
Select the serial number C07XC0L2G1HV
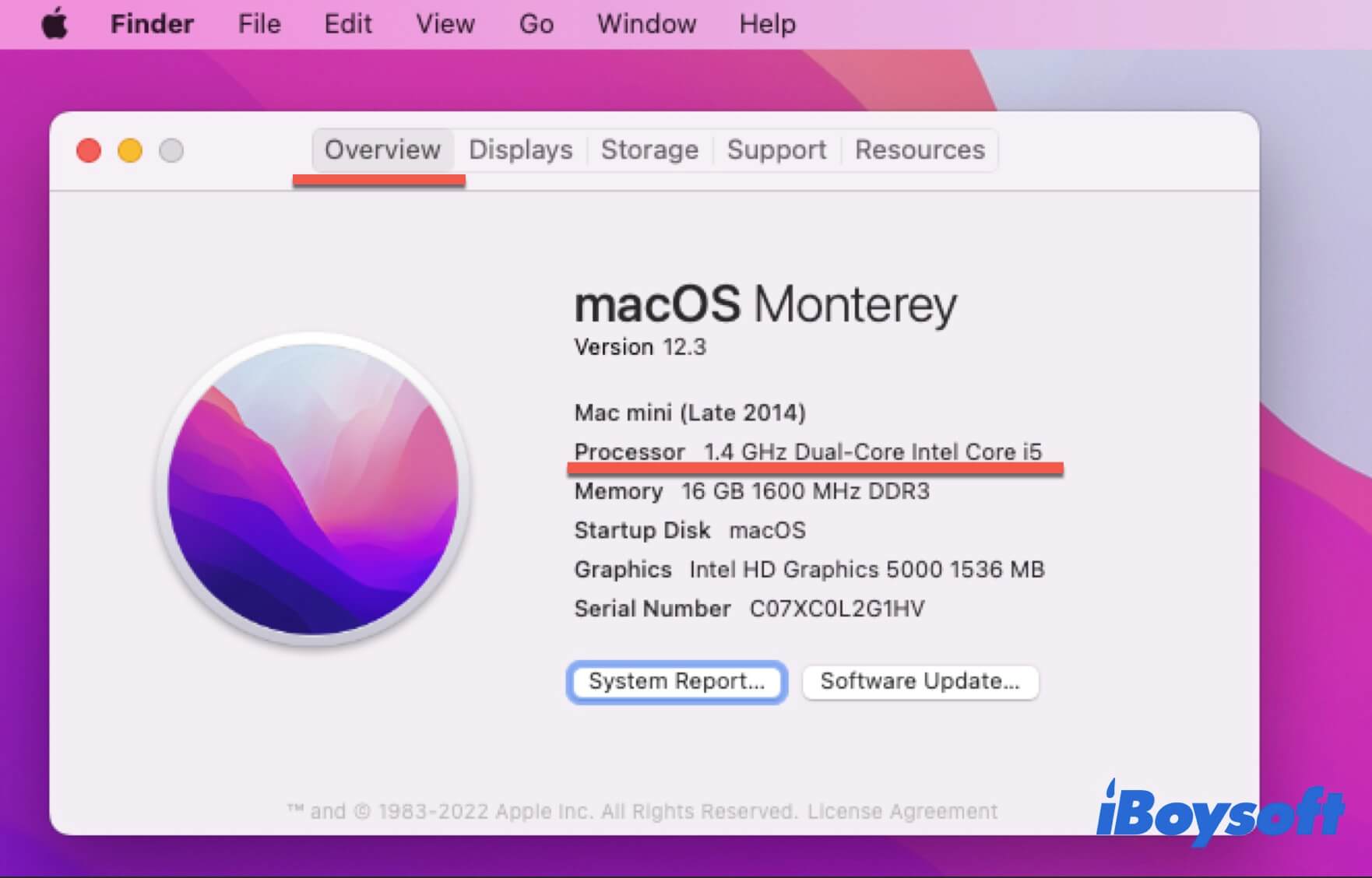(835, 609)
